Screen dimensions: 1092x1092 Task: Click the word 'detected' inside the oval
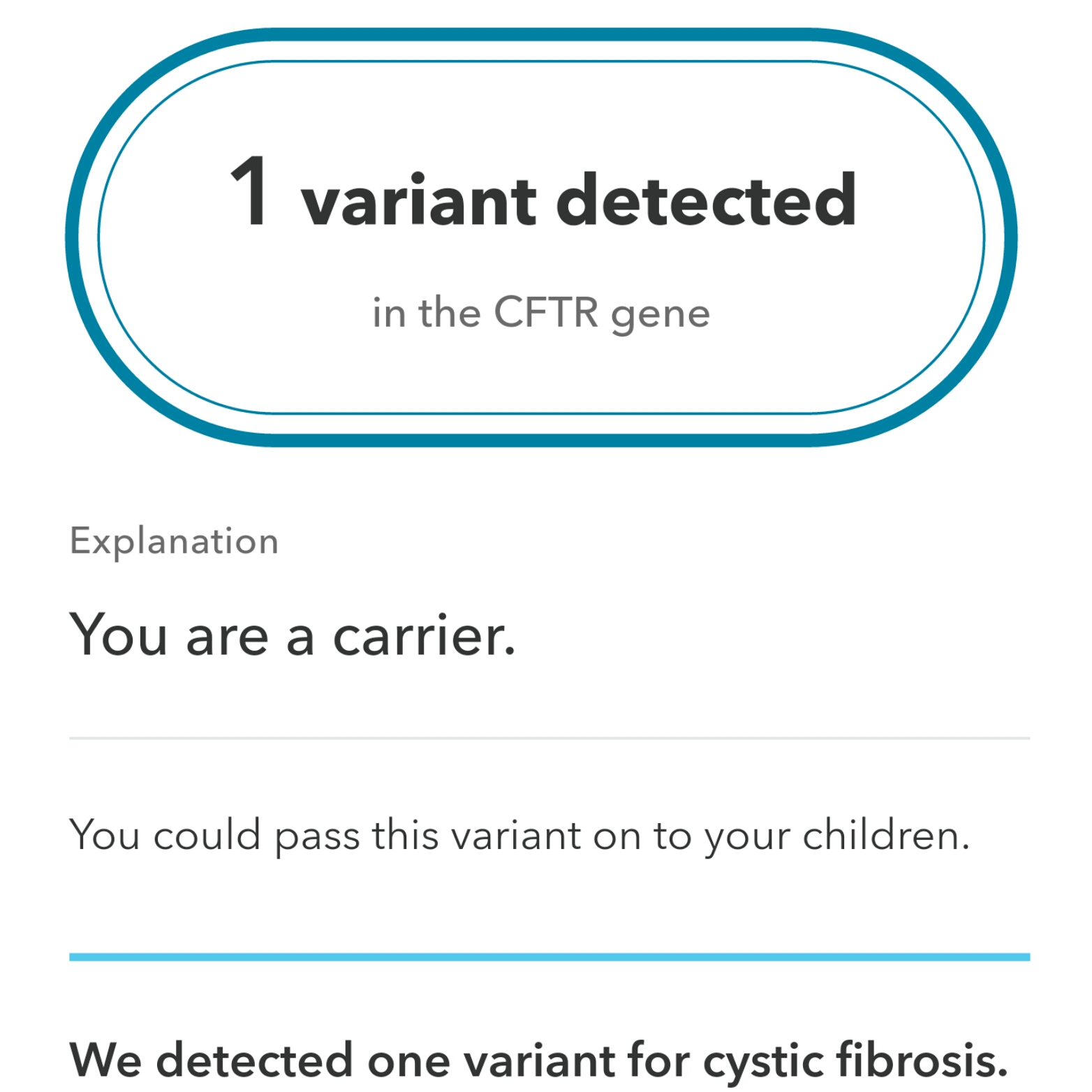click(x=705, y=201)
